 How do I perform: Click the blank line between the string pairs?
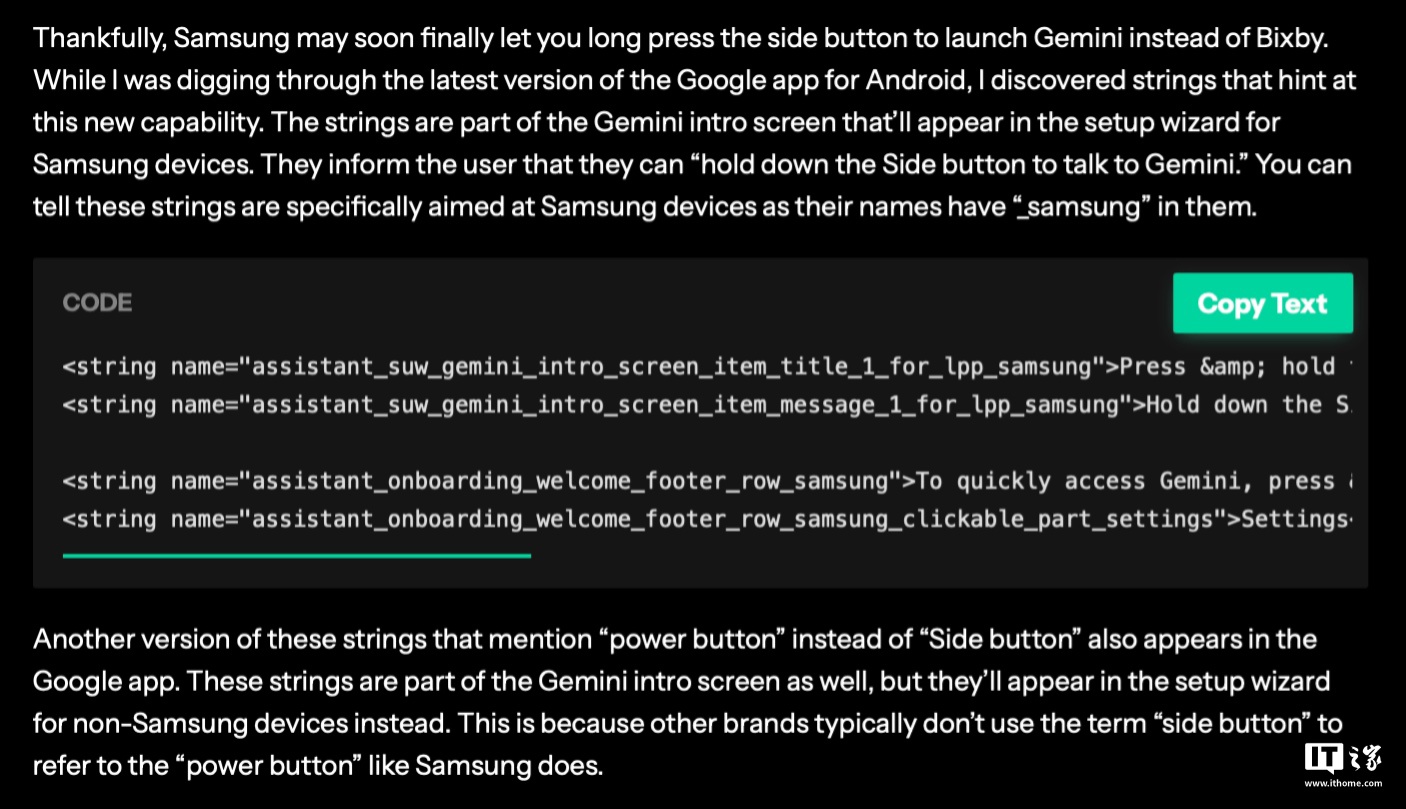click(700, 443)
